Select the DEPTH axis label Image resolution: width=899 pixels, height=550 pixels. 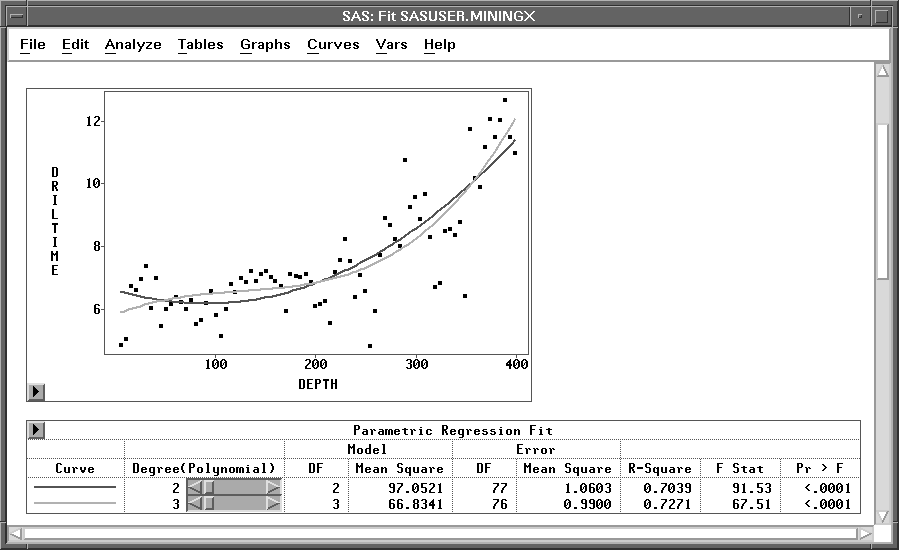tap(317, 384)
